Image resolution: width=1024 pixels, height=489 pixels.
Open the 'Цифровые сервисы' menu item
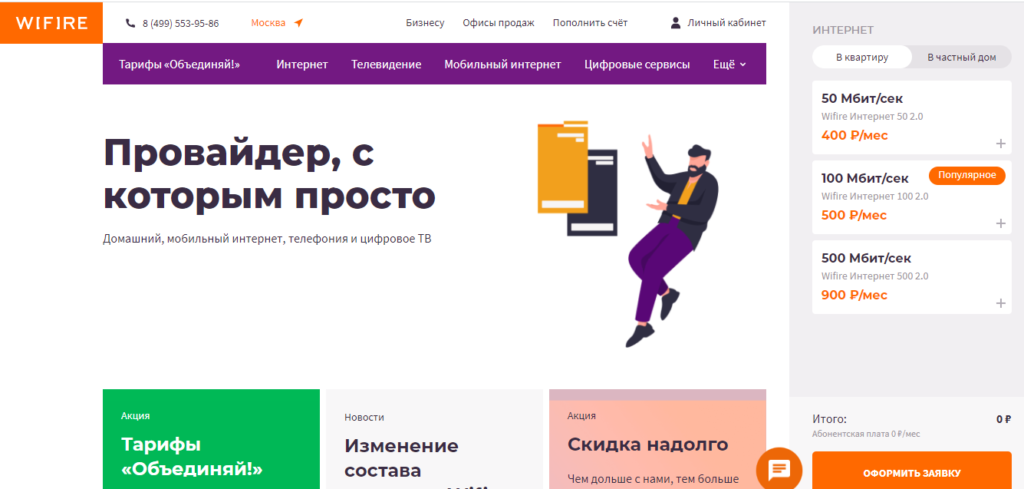pyautogui.click(x=637, y=64)
